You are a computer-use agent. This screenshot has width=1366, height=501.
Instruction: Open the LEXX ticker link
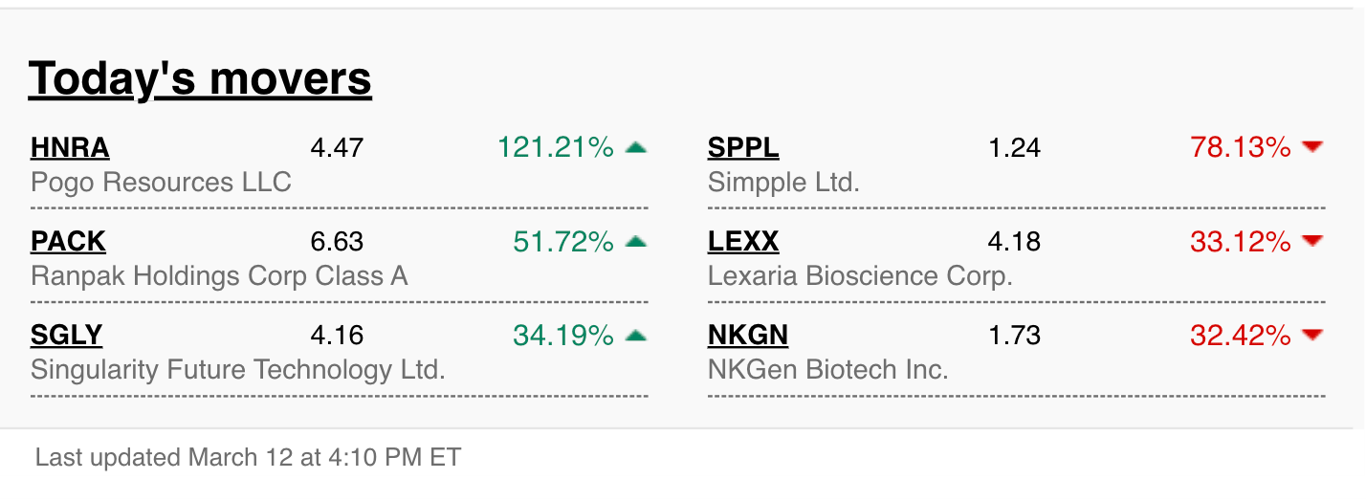pos(743,242)
